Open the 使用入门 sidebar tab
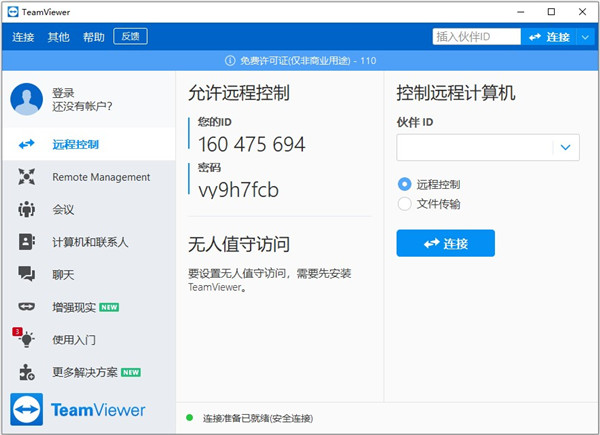The height and width of the screenshot is (435, 600). click(x=89, y=339)
